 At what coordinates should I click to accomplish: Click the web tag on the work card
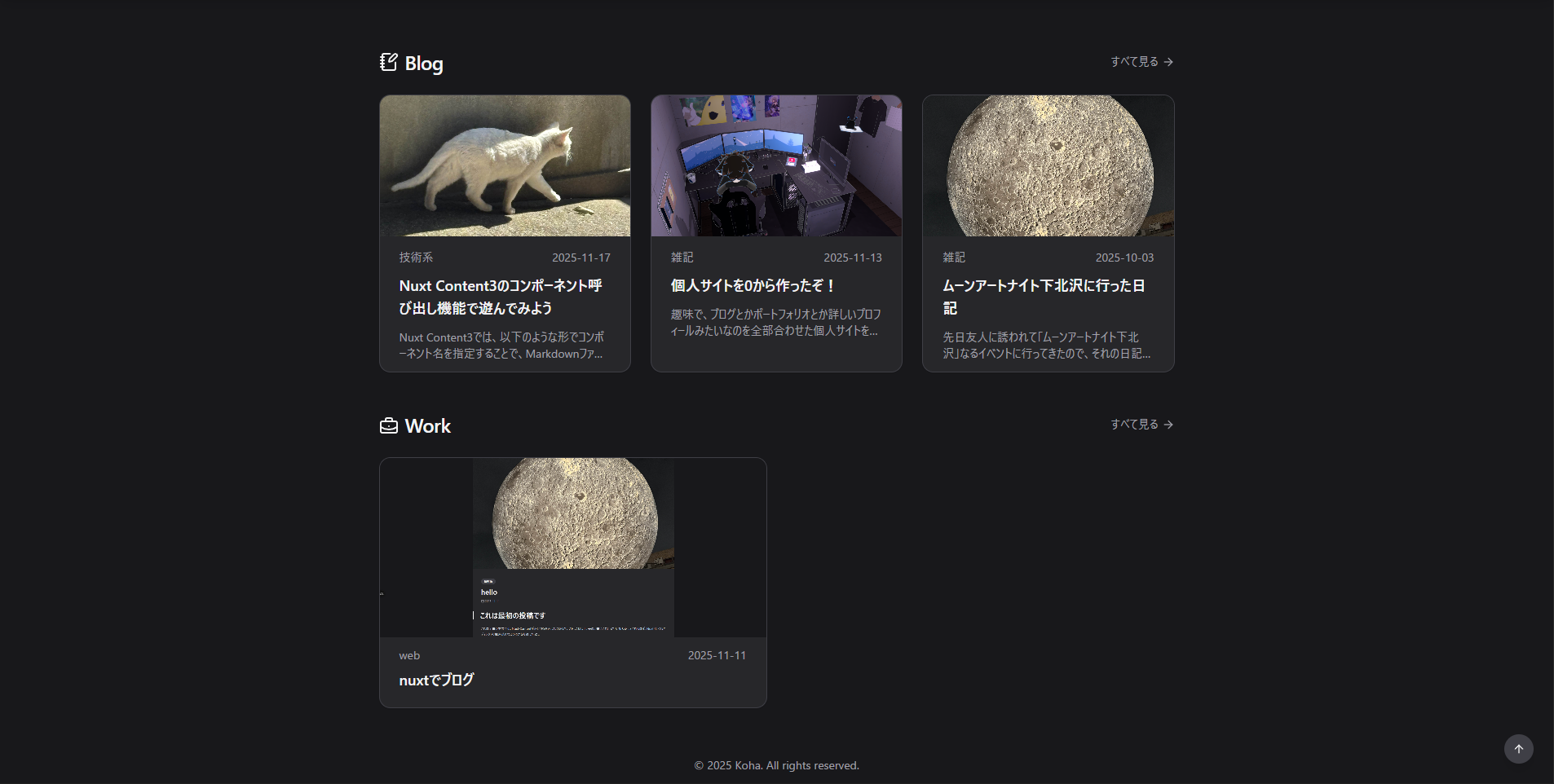[x=409, y=654]
